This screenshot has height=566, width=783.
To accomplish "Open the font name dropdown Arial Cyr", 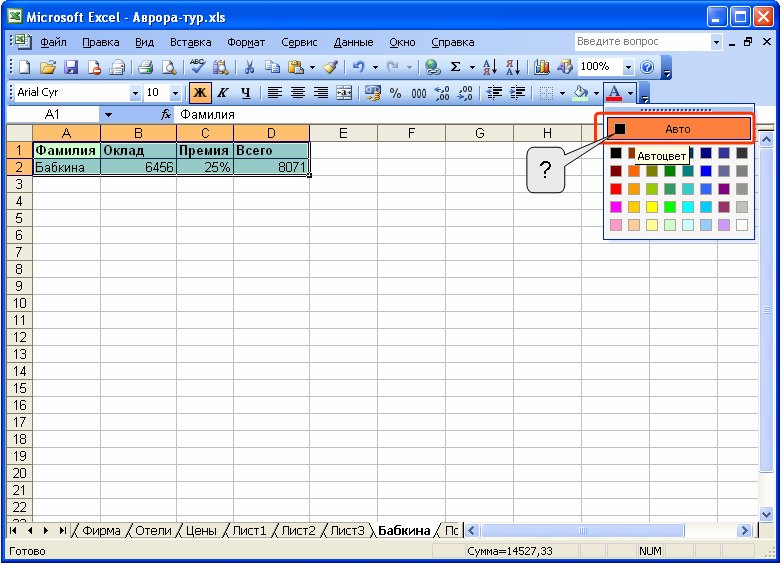I will coord(135,93).
